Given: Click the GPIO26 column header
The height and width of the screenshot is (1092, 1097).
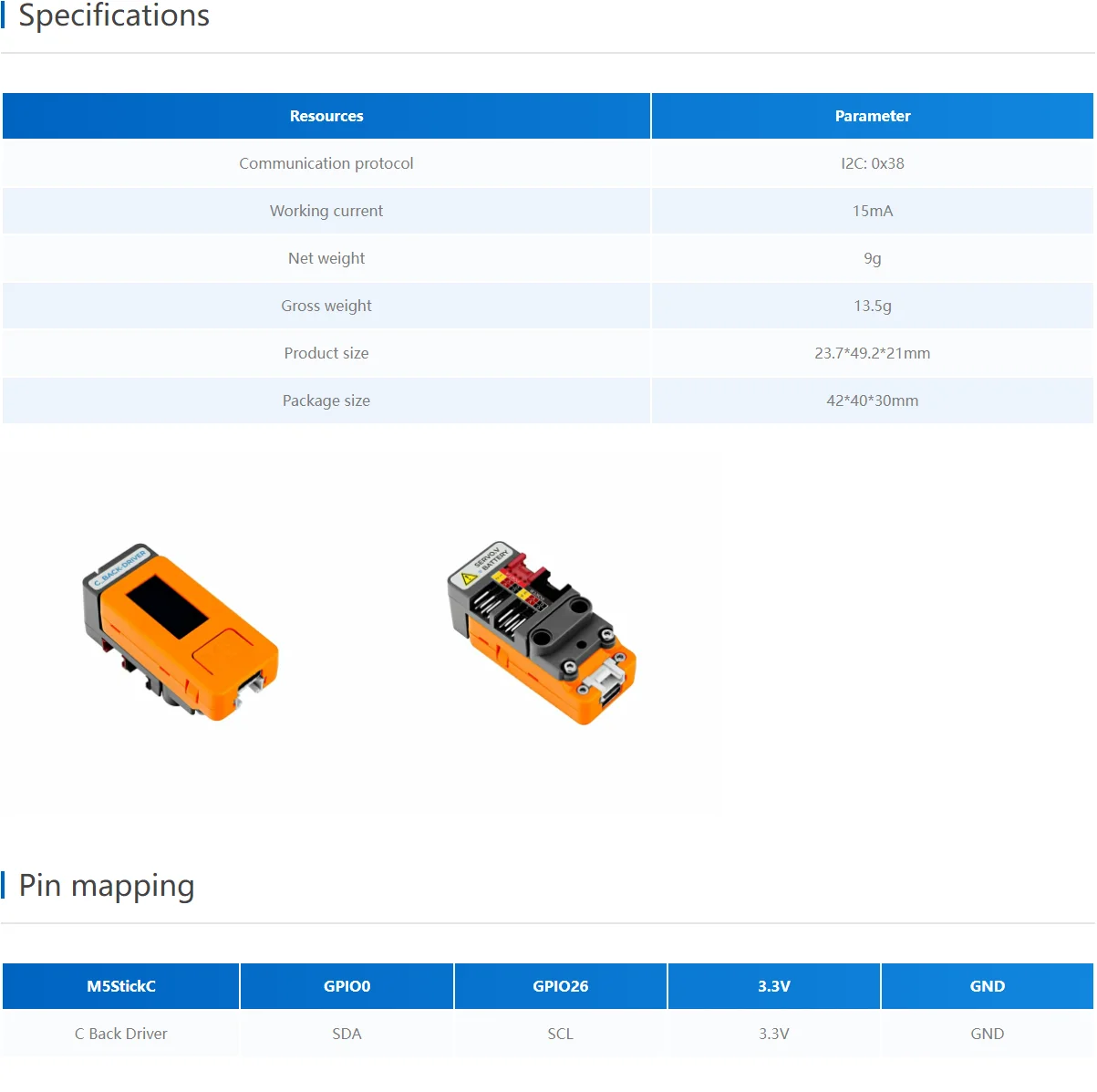Looking at the screenshot, I should [x=560, y=986].
